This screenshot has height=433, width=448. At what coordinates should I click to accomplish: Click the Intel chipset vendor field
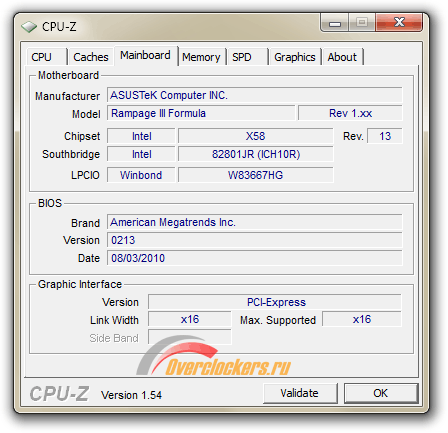pos(141,136)
